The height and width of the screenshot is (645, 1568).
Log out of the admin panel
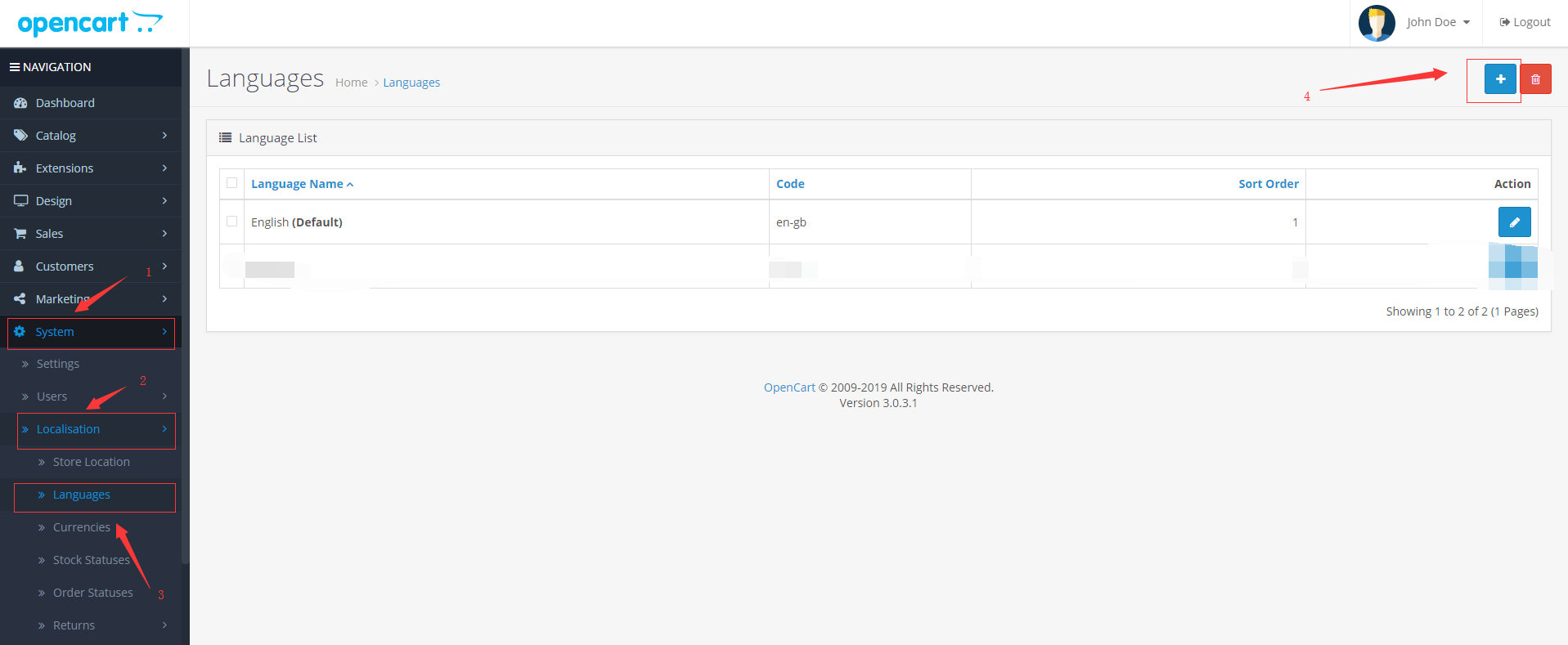(x=1525, y=22)
